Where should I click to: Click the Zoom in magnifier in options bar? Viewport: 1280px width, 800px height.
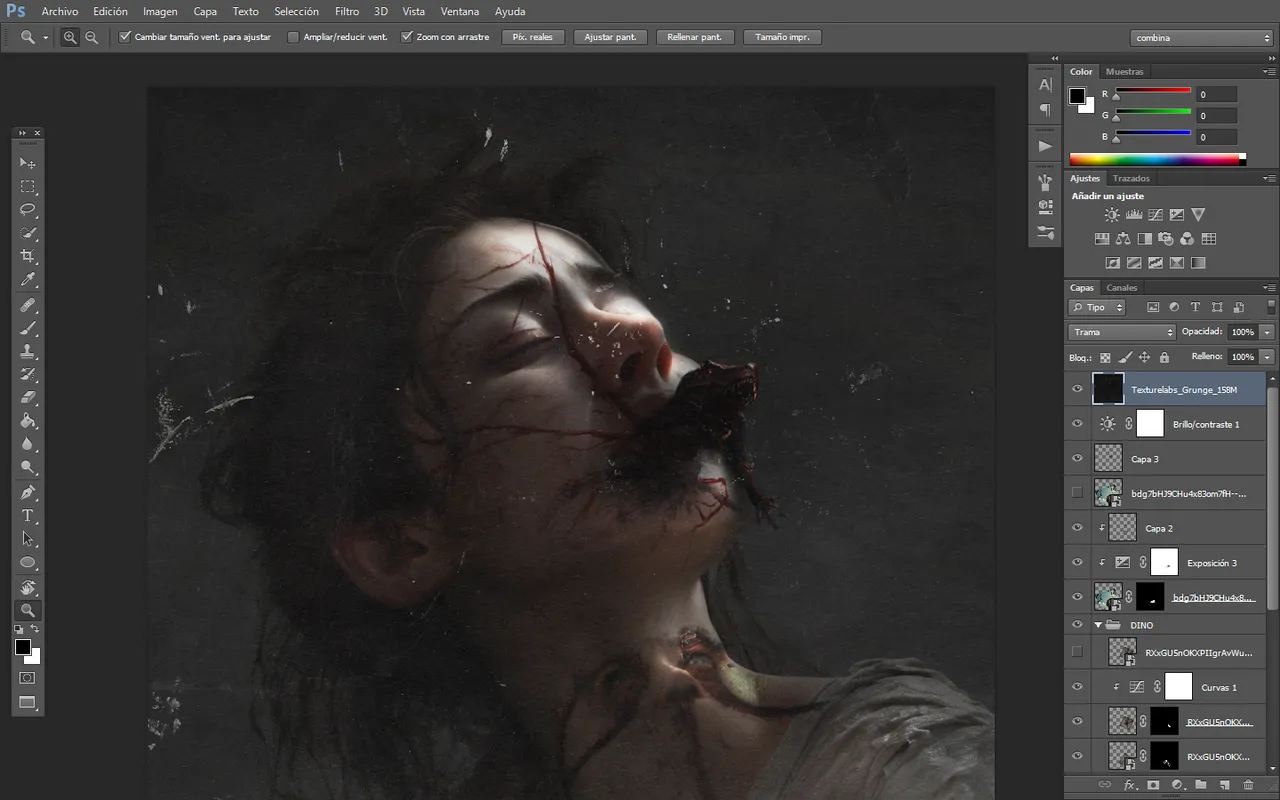(x=70, y=37)
